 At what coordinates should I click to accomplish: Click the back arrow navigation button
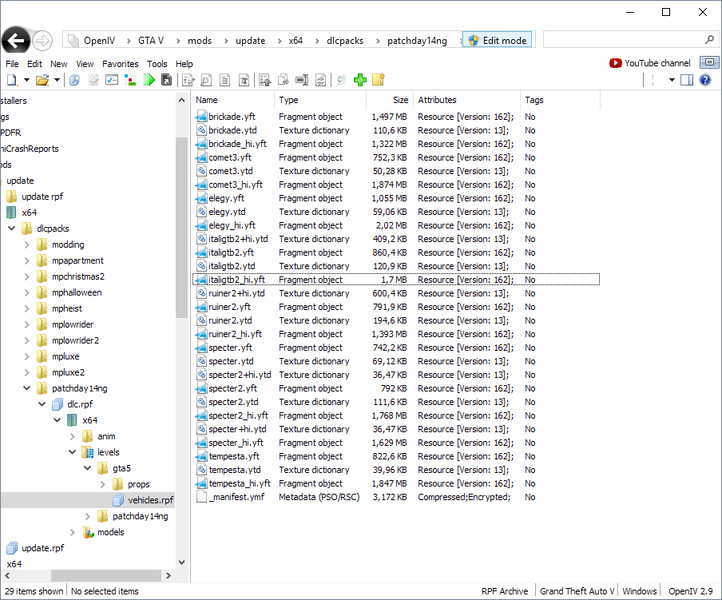click(15, 41)
